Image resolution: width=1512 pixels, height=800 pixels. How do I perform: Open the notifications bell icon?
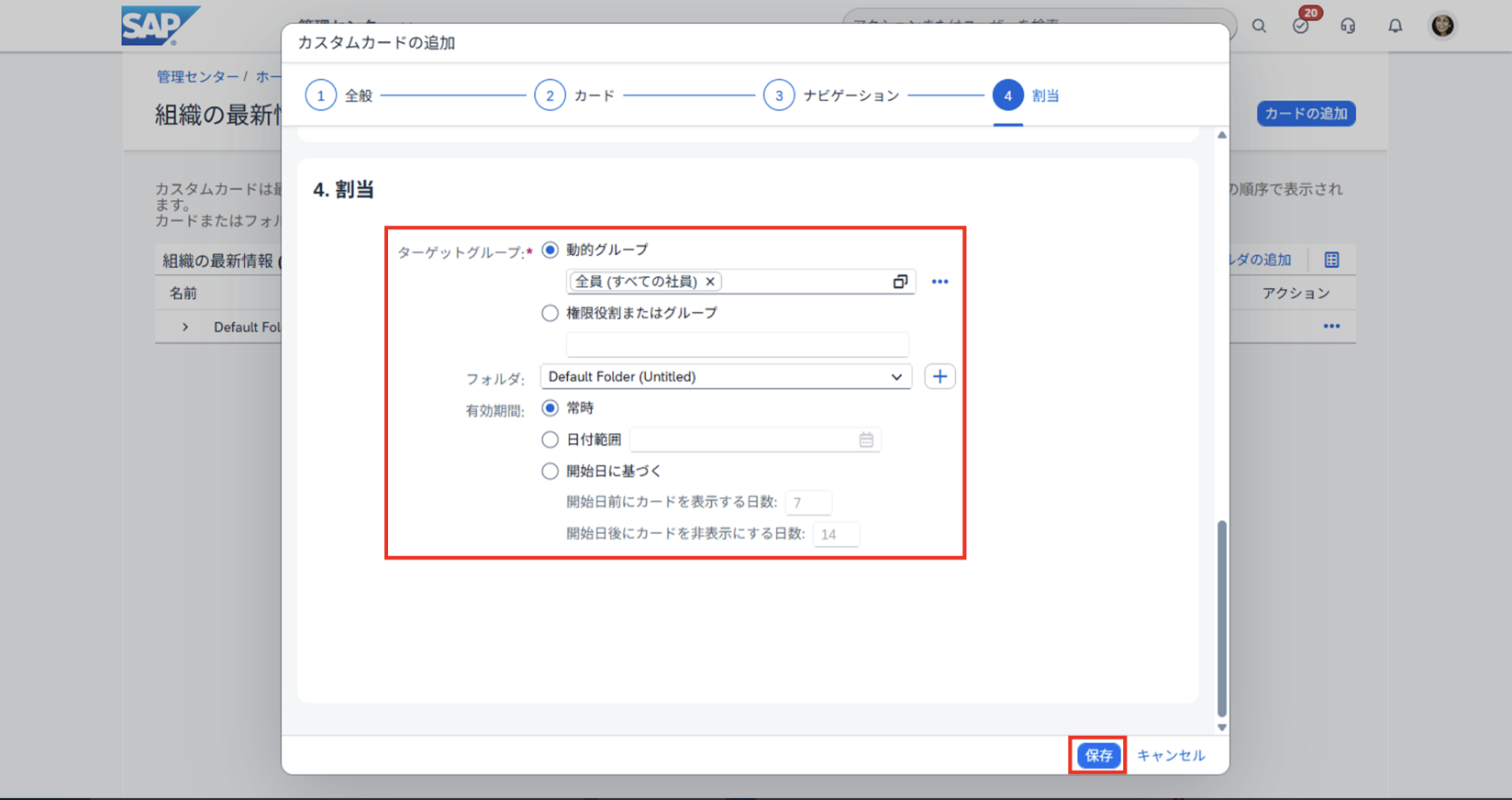1395,26
